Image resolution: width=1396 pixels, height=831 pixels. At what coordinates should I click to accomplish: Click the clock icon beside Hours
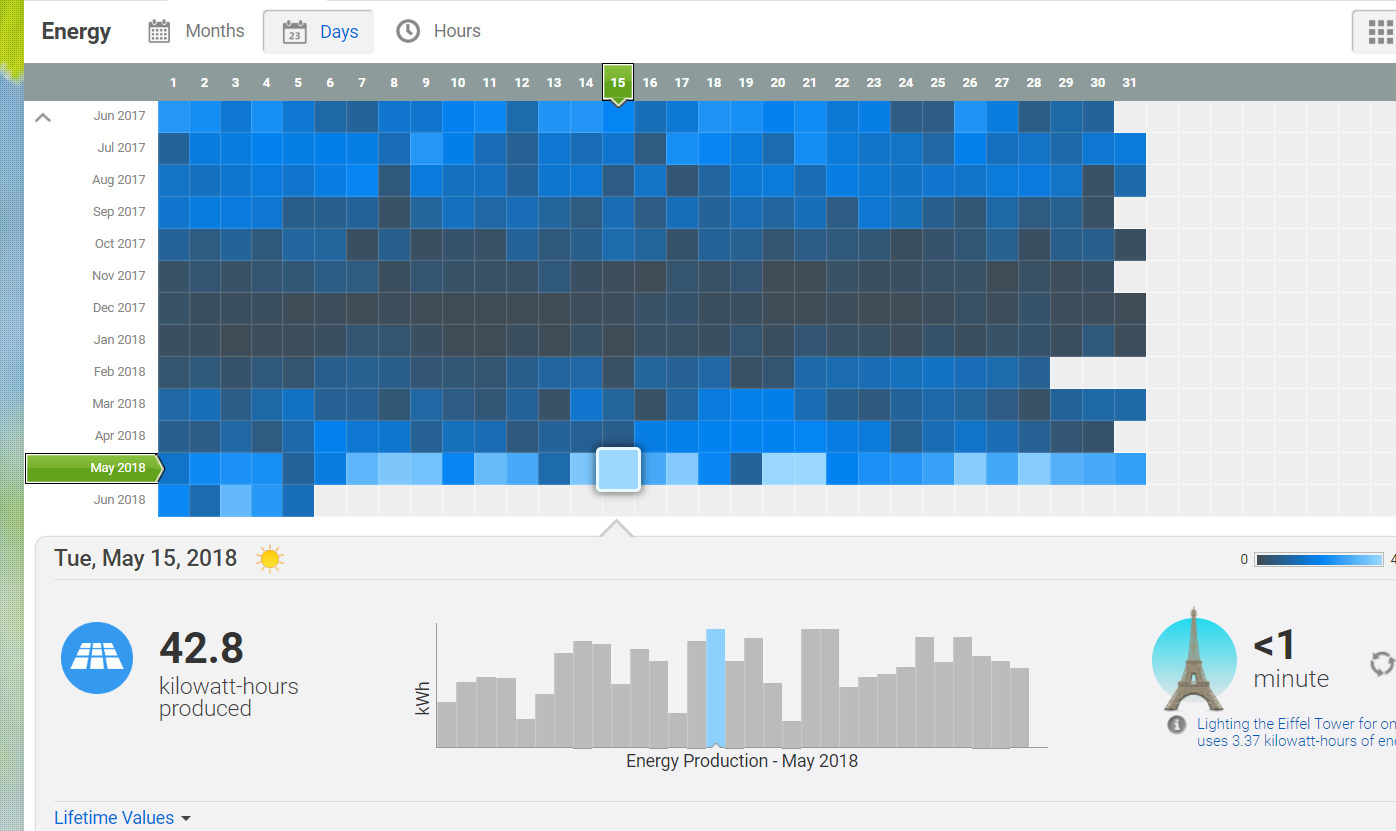[408, 31]
